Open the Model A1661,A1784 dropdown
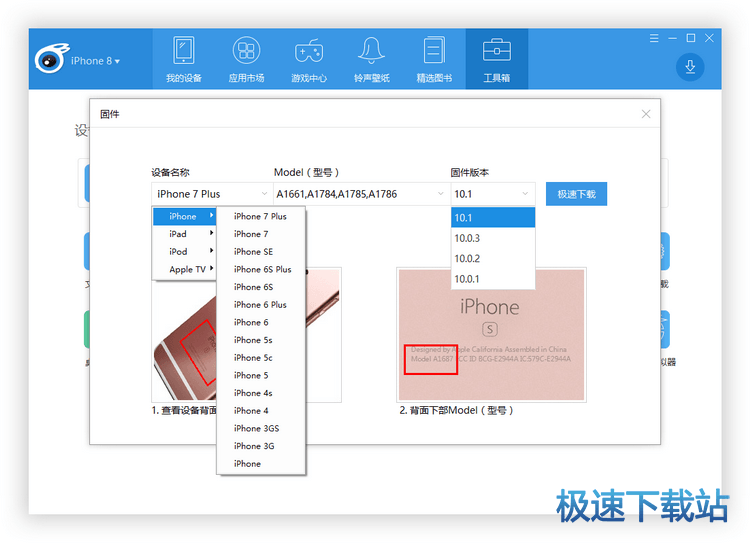 tap(360, 194)
